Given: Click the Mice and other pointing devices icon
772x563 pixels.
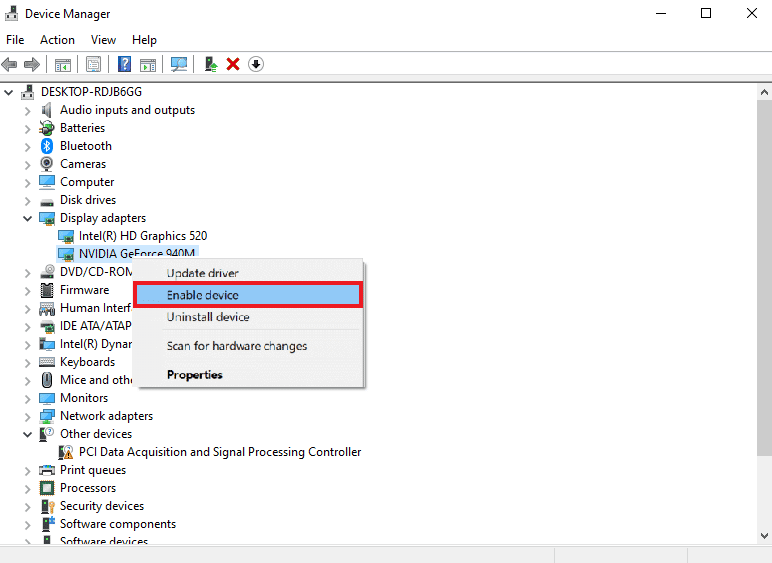Looking at the screenshot, I should (47, 380).
